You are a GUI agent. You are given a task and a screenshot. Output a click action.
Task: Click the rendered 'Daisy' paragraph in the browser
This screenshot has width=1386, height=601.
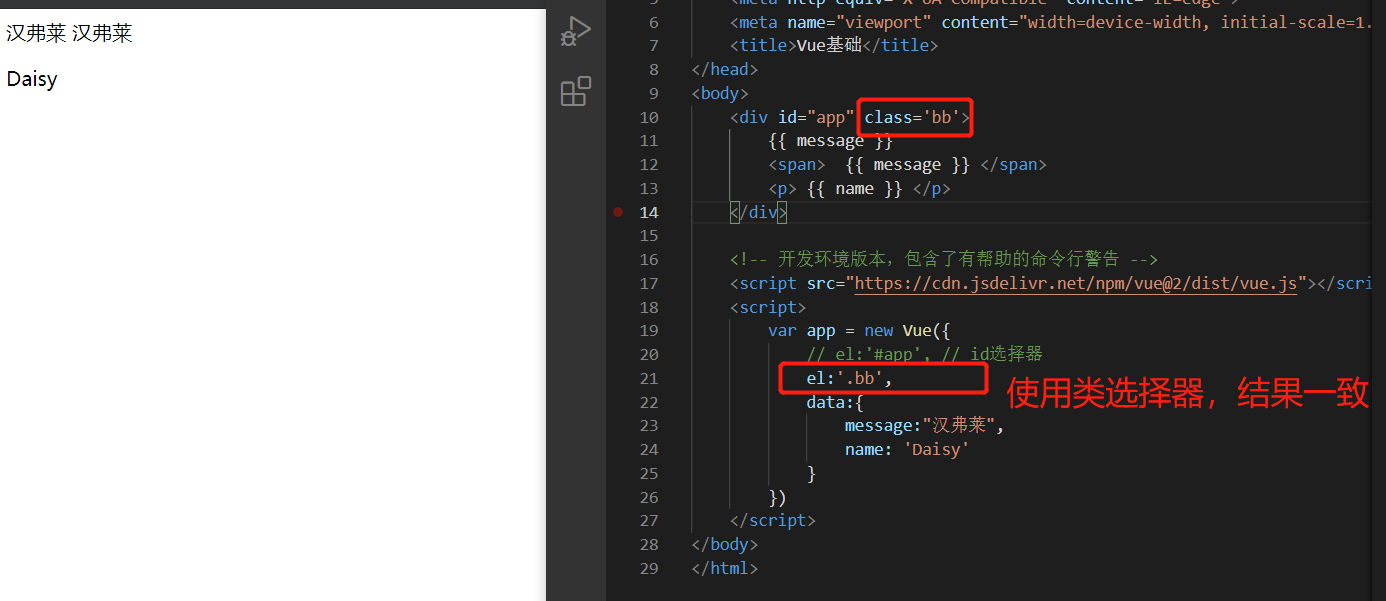tap(32, 79)
